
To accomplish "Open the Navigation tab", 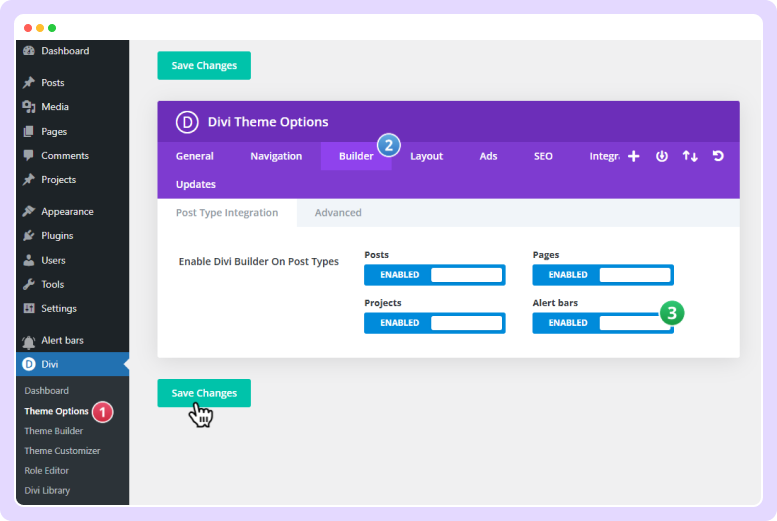I will (276, 156).
